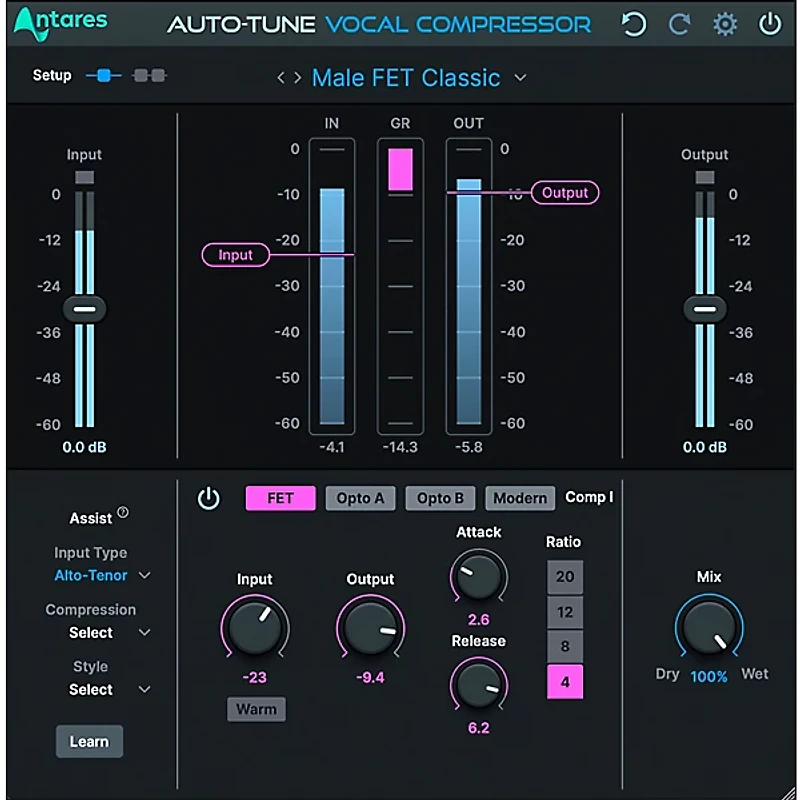Select the Modern compressor mode
800x800 pixels.
point(520,498)
